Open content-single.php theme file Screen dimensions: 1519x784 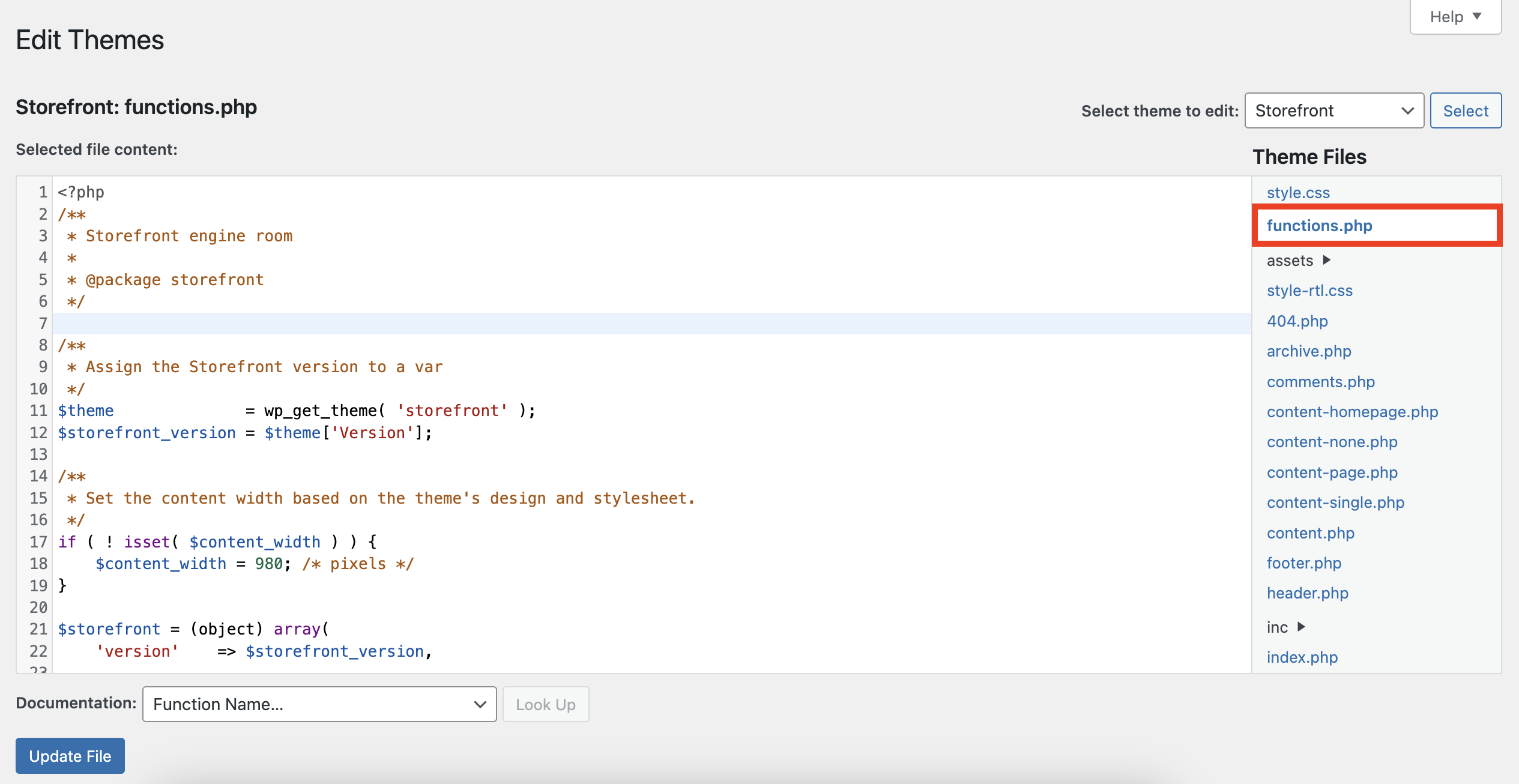click(x=1335, y=502)
